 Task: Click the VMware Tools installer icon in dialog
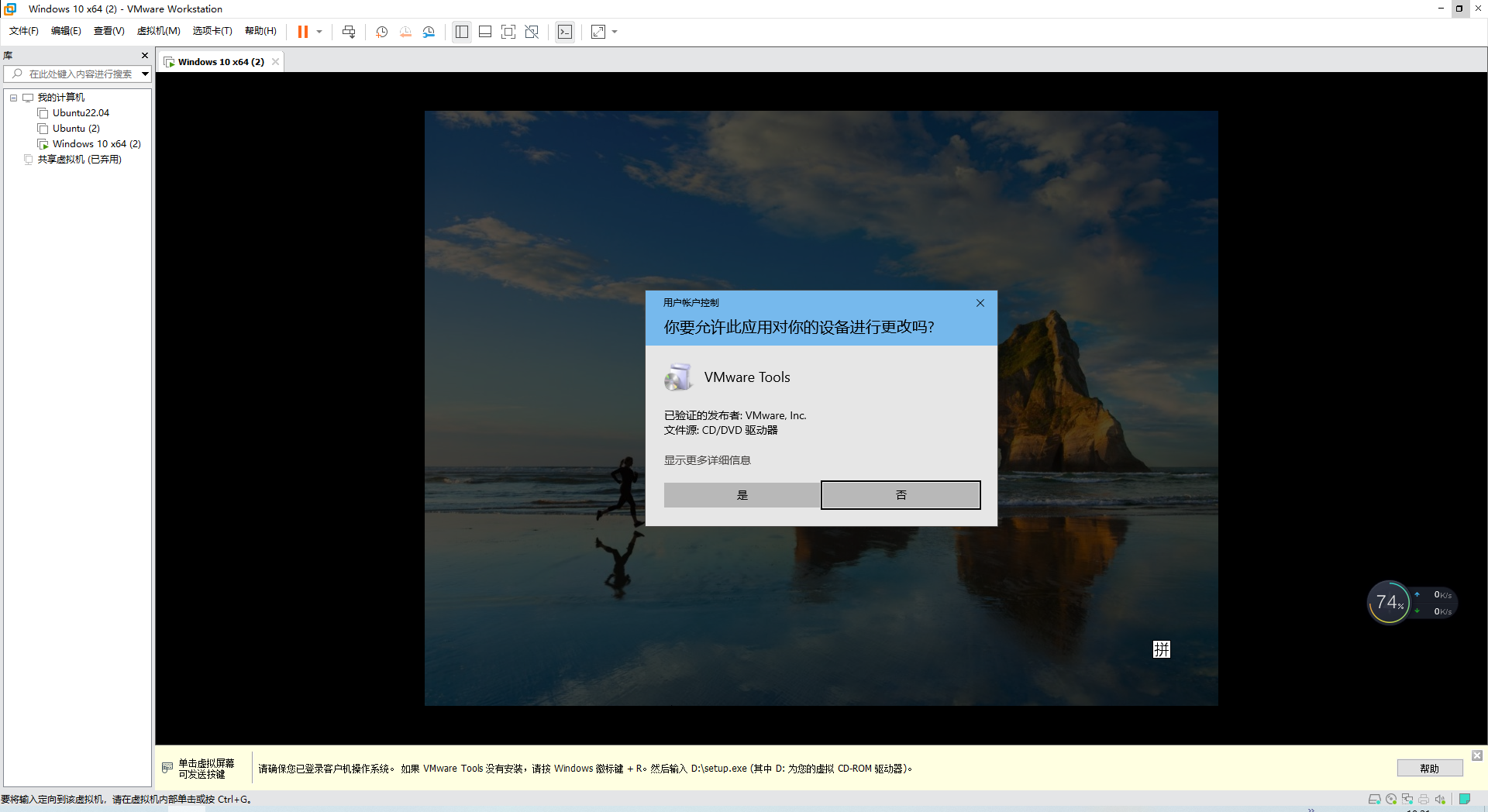[x=678, y=377]
